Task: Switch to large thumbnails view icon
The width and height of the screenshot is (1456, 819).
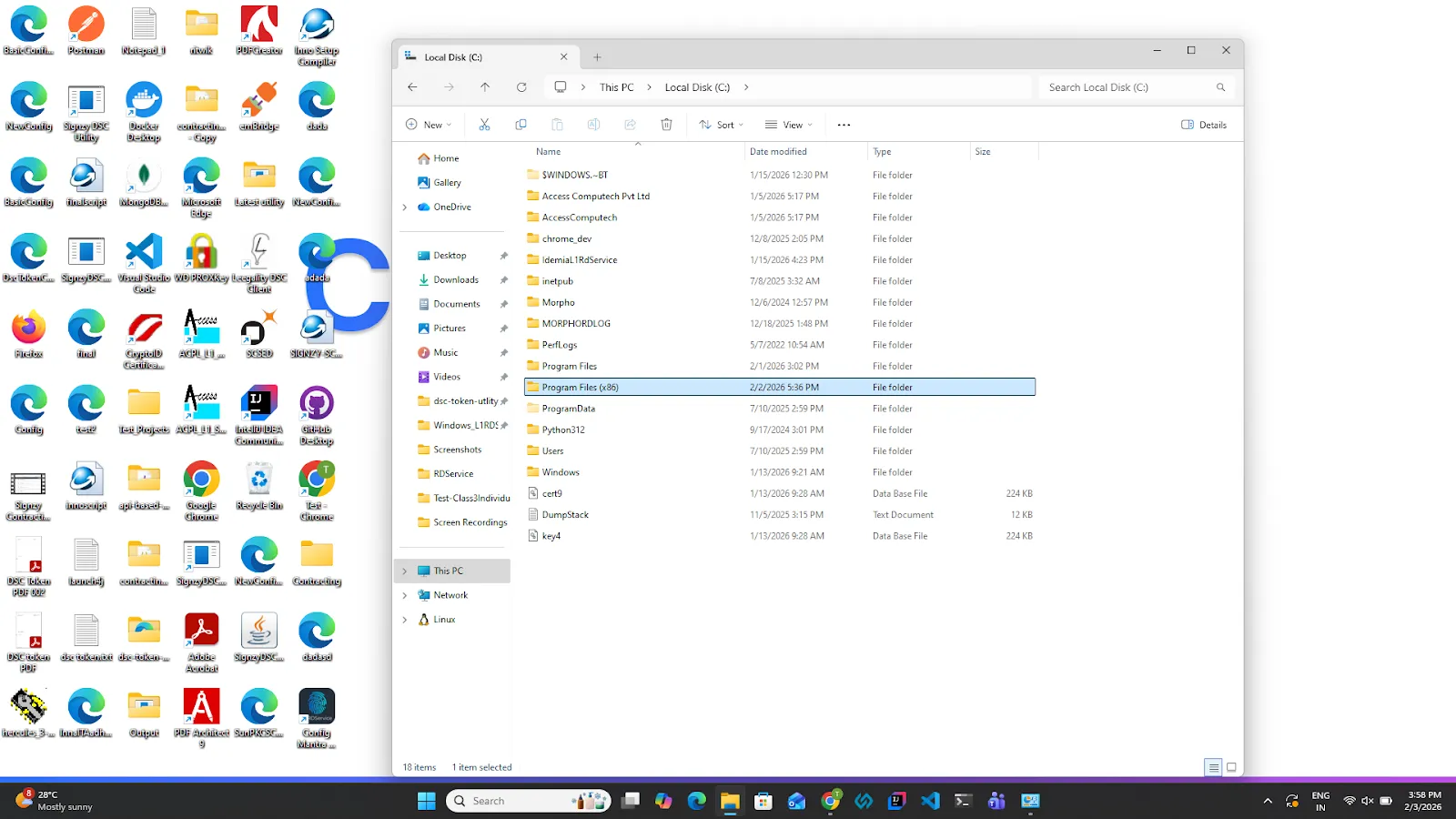Action: click(1231, 767)
